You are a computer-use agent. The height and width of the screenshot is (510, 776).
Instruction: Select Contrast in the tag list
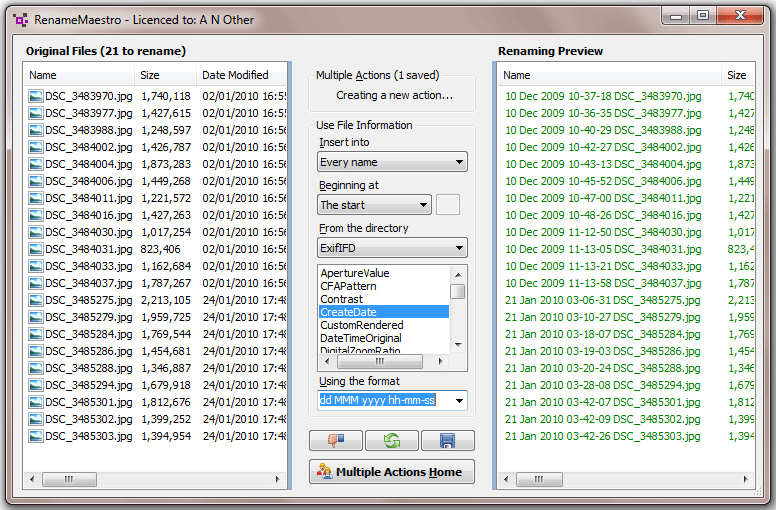(341, 299)
